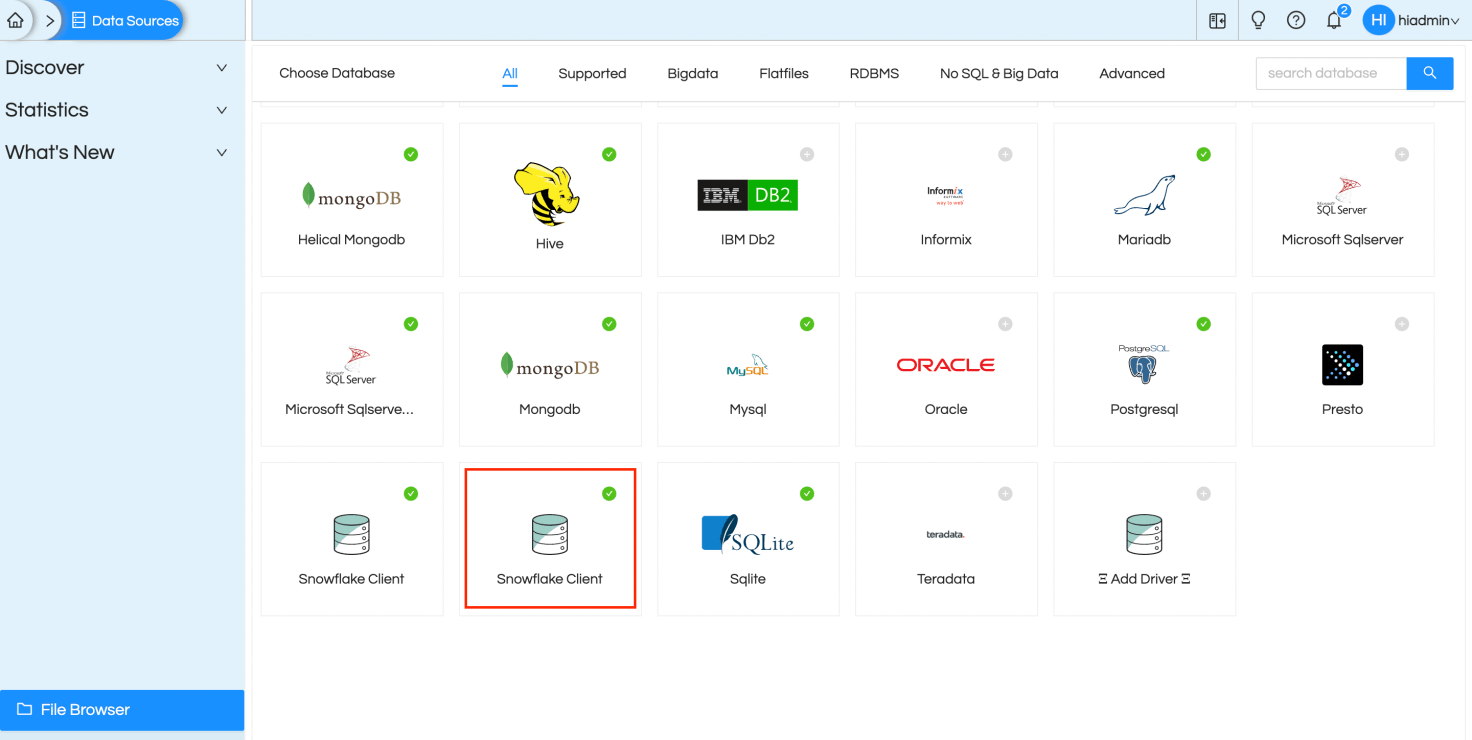Click gray plus on Oracle card
This screenshot has width=1472, height=740.
pos(1005,324)
